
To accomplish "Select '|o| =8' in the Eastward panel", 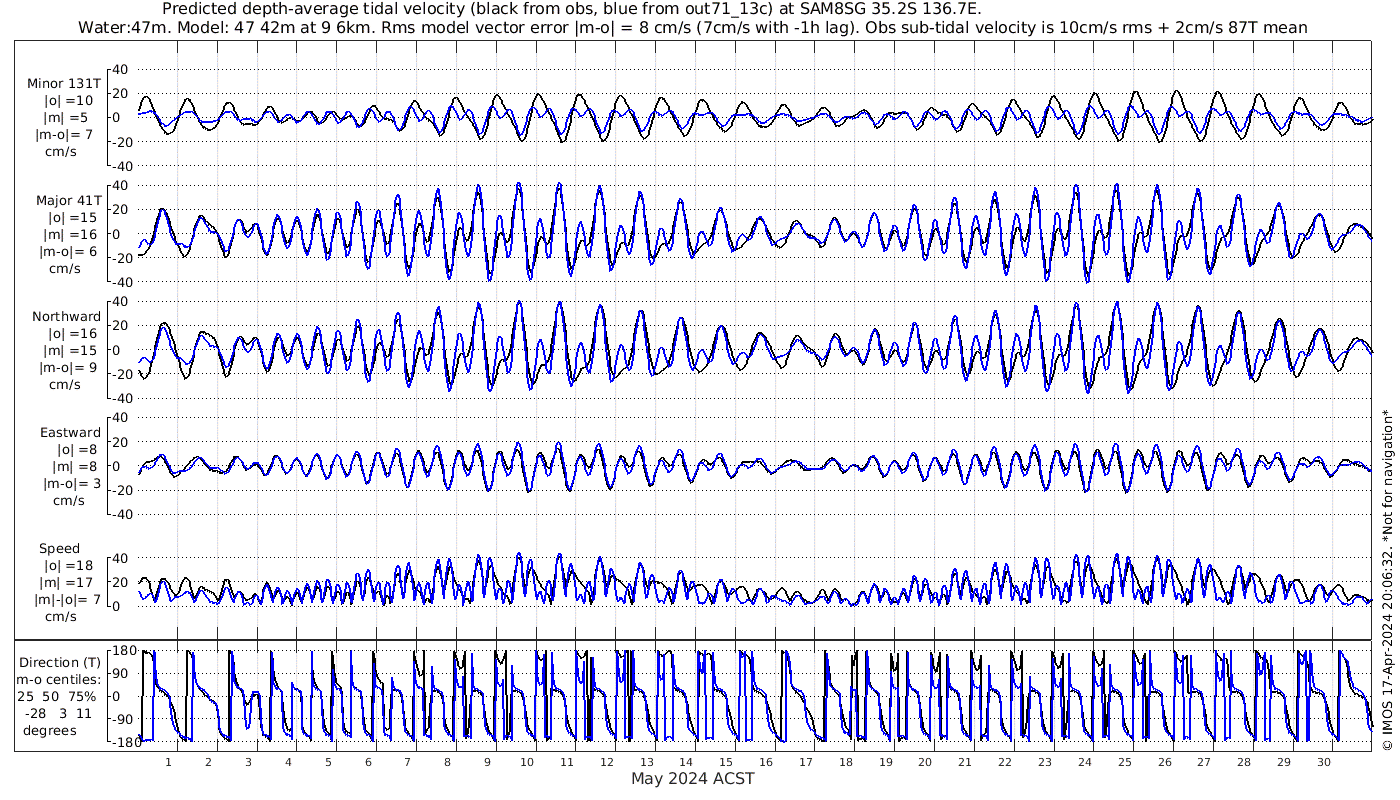I will pos(75,449).
